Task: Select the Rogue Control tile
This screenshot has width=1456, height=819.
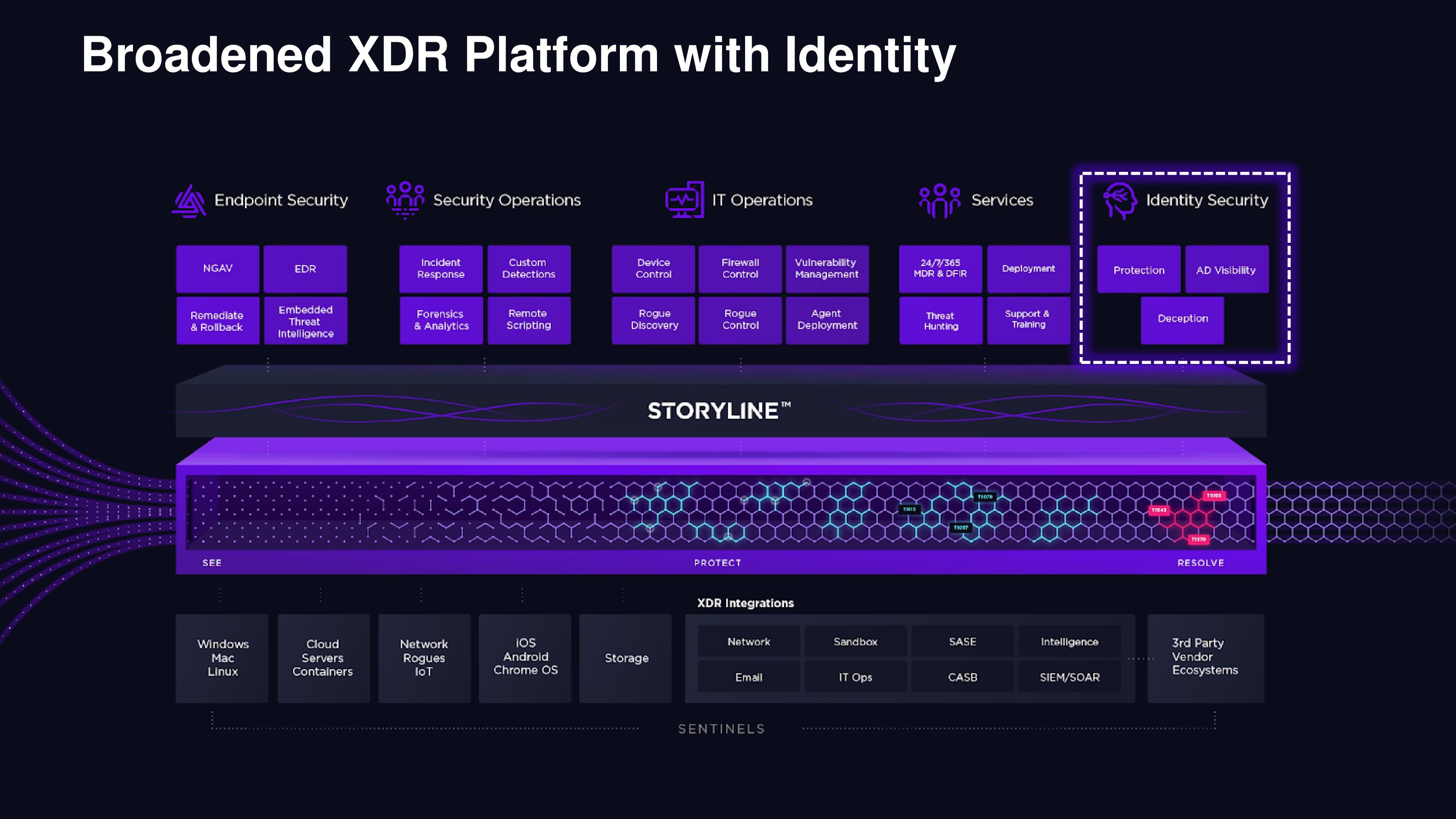Action: click(x=740, y=320)
